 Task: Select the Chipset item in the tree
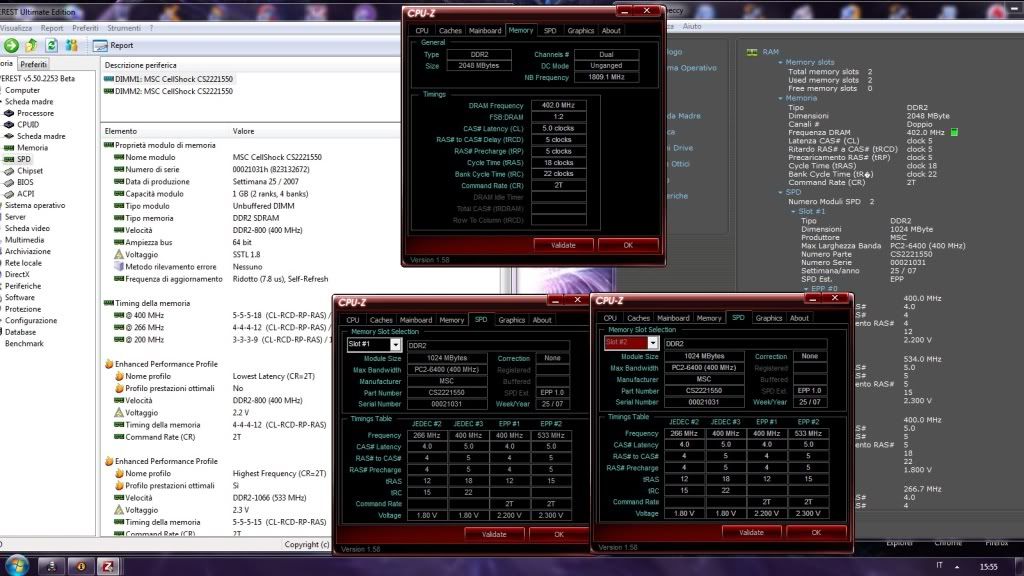point(30,171)
